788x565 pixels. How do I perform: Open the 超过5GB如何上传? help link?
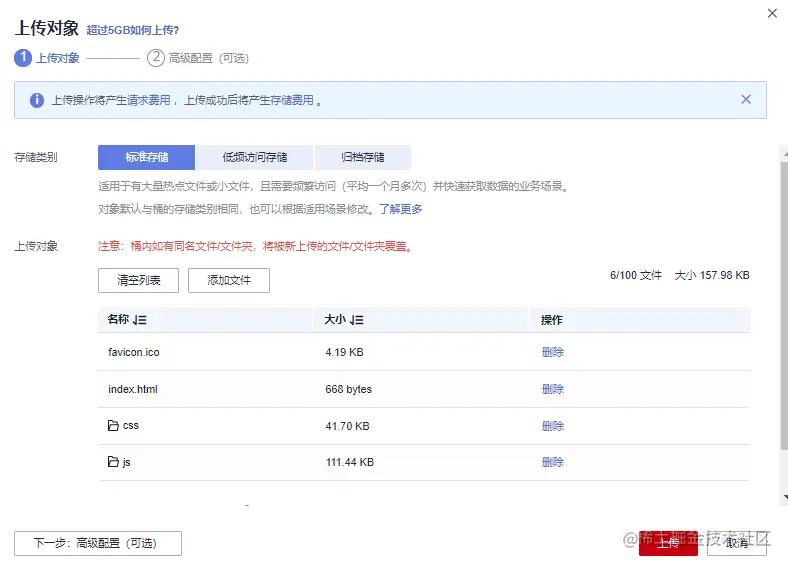point(133,30)
